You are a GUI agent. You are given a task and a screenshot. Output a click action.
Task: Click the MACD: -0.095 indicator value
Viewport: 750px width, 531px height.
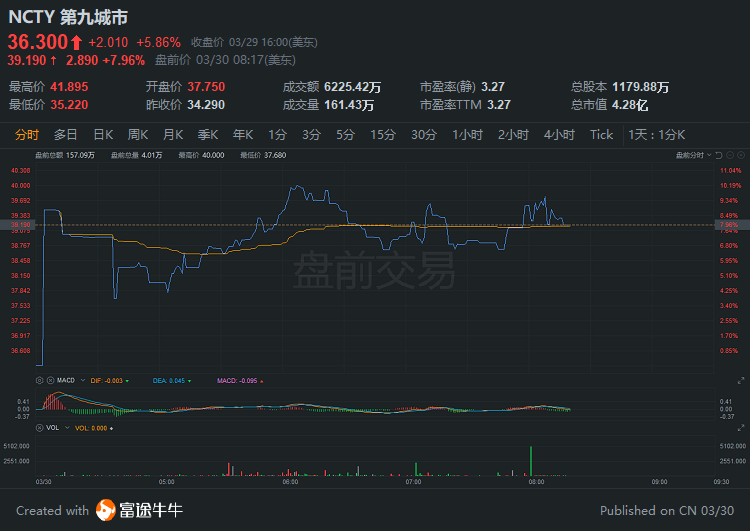(x=237, y=381)
